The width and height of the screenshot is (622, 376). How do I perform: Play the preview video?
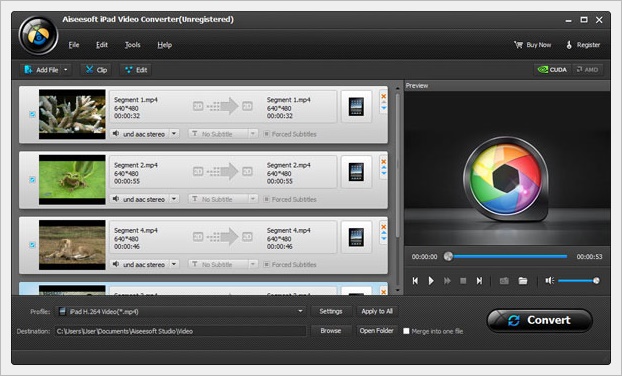[431, 281]
